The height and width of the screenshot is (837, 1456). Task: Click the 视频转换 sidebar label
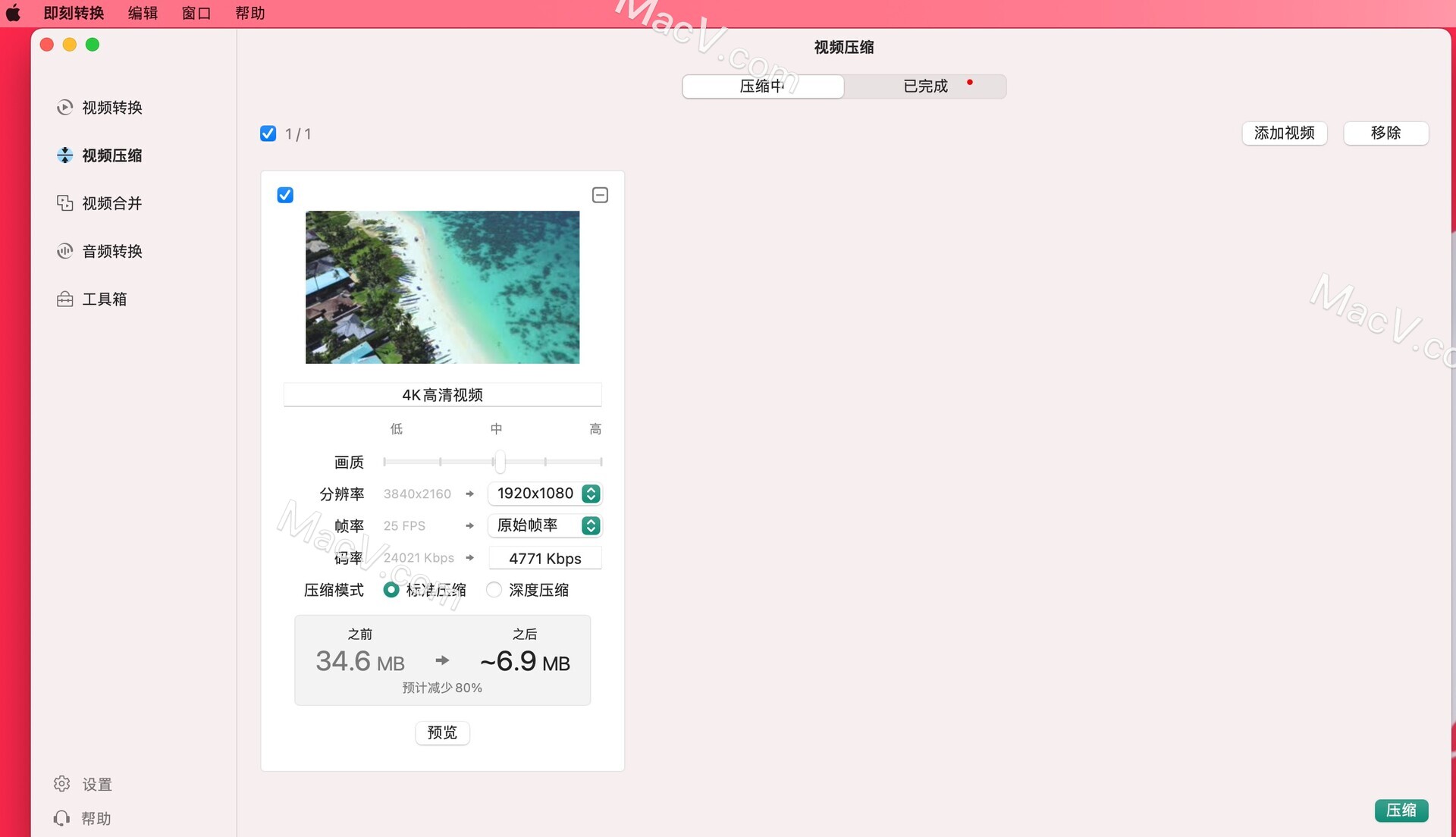(112, 108)
